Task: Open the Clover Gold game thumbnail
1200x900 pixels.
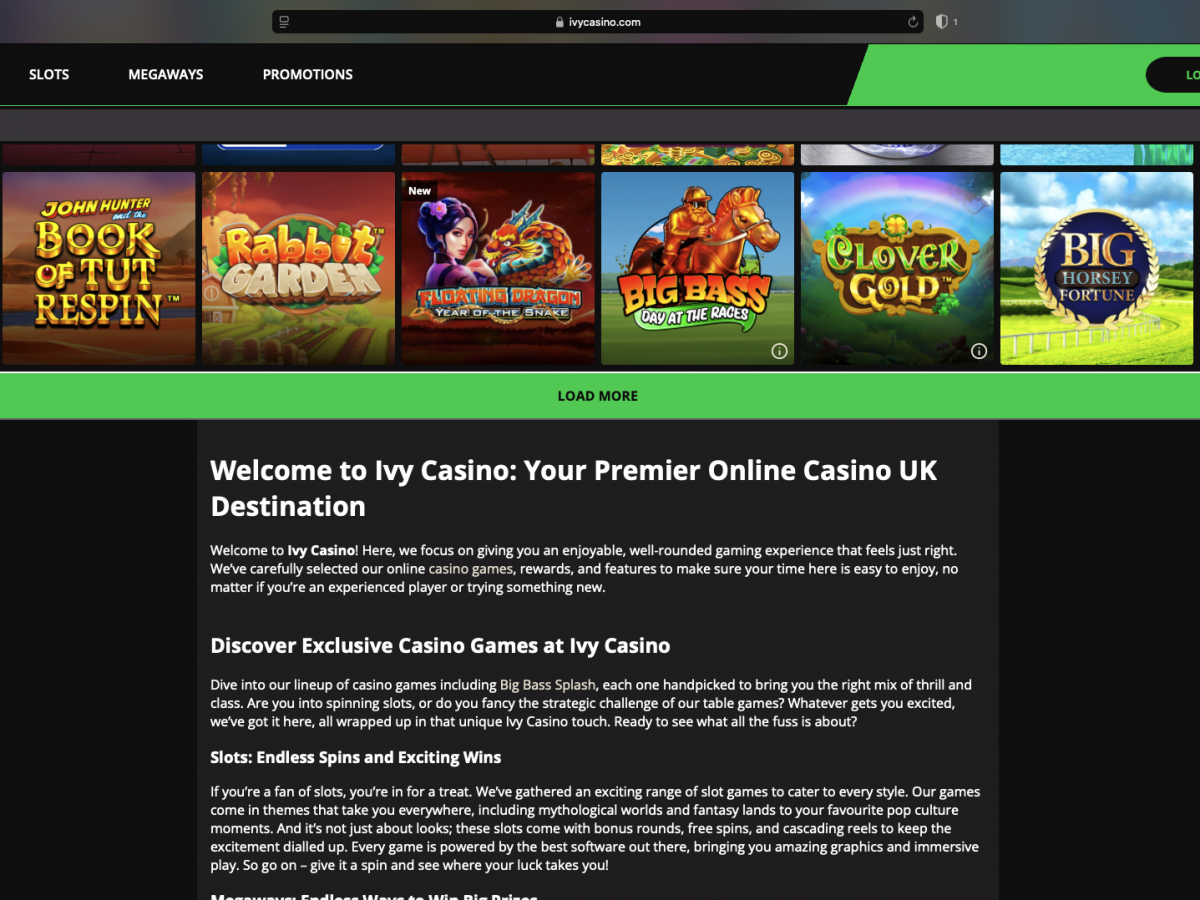Action: [897, 268]
